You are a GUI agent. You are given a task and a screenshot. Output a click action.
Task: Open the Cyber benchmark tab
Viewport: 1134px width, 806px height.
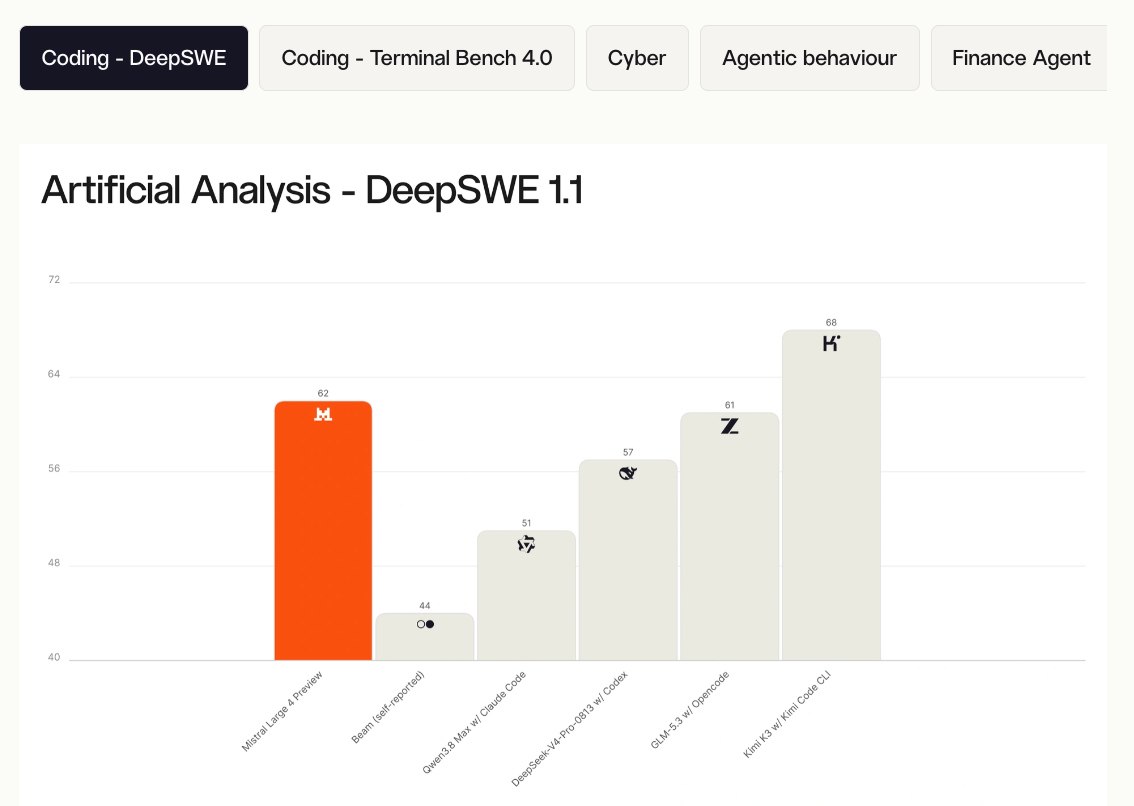pyautogui.click(x=636, y=58)
